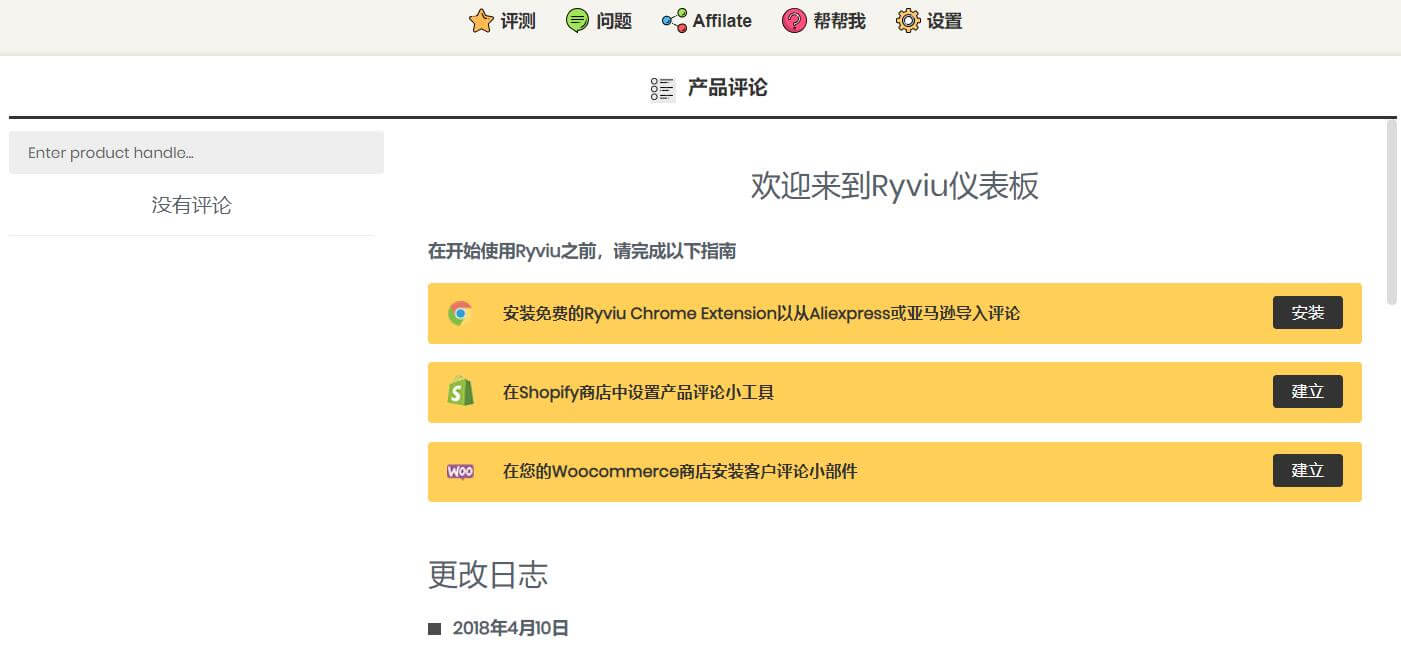Click the green speech bubble 问题 icon
The height and width of the screenshot is (645, 1401).
click(577, 21)
